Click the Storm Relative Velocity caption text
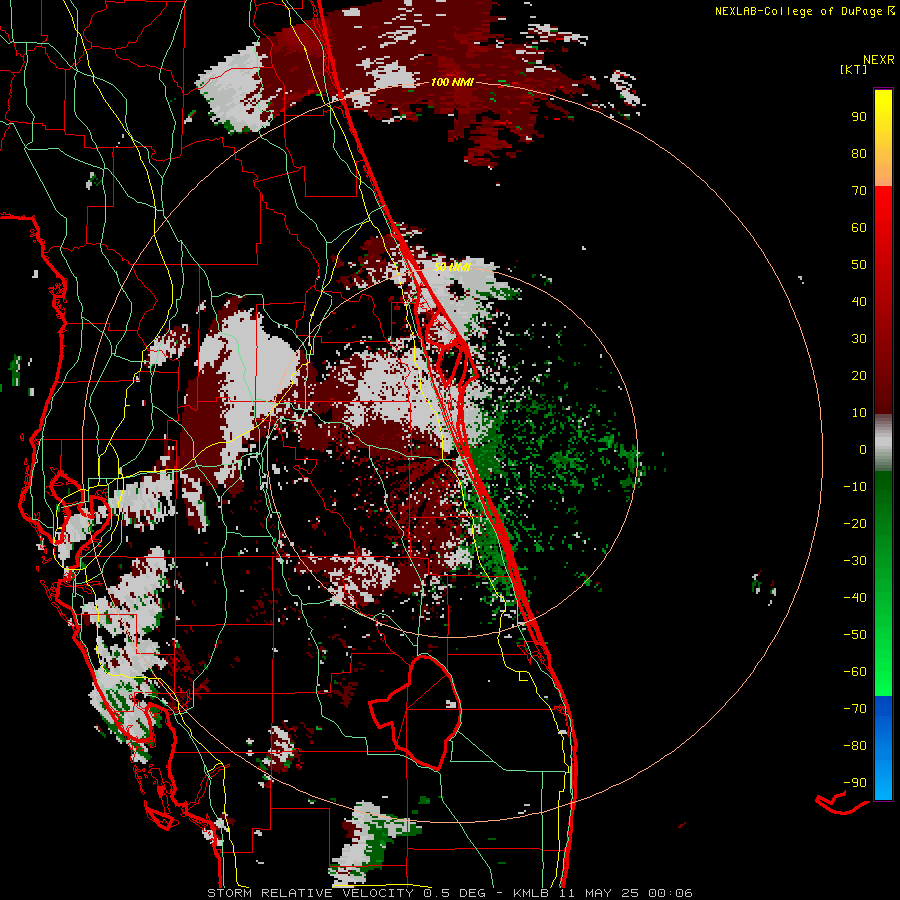Viewport: 900px width, 900px height. (x=449, y=893)
